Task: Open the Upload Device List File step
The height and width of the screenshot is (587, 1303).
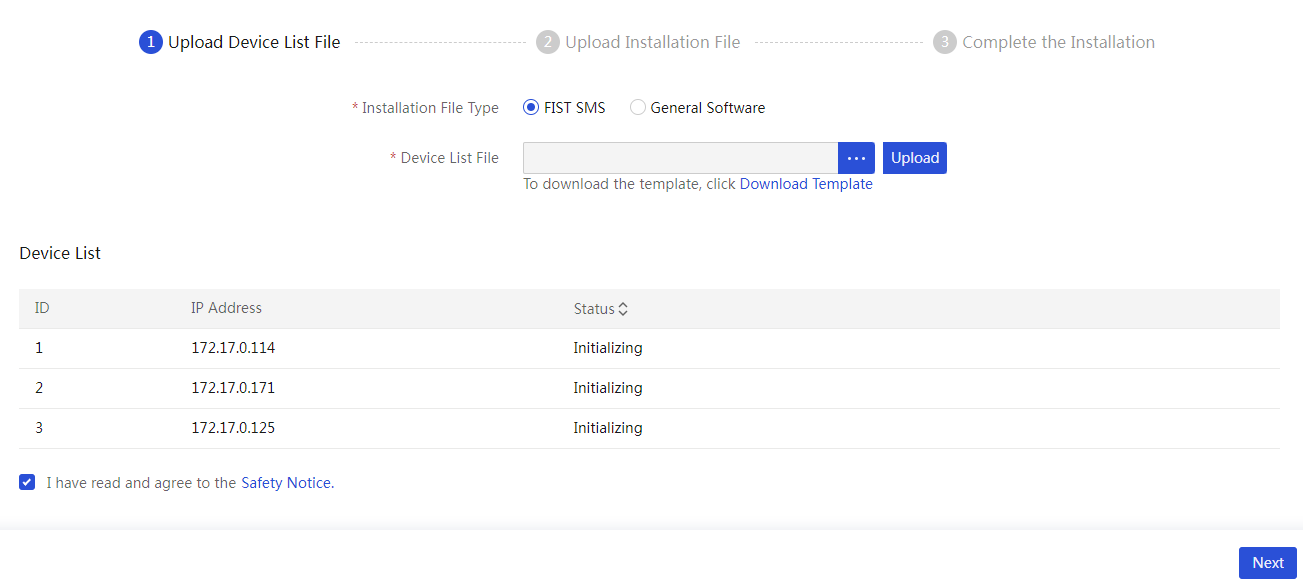Action: [254, 42]
